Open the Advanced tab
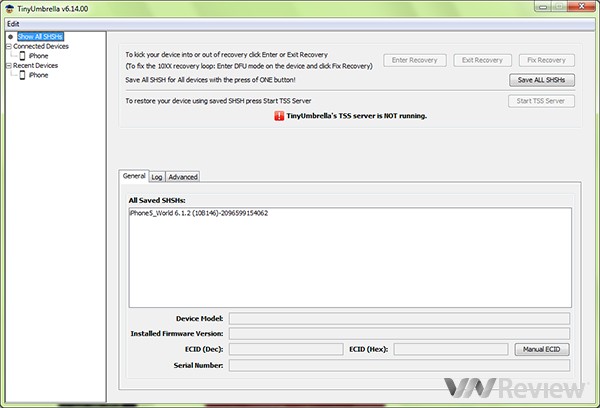 click(x=183, y=177)
